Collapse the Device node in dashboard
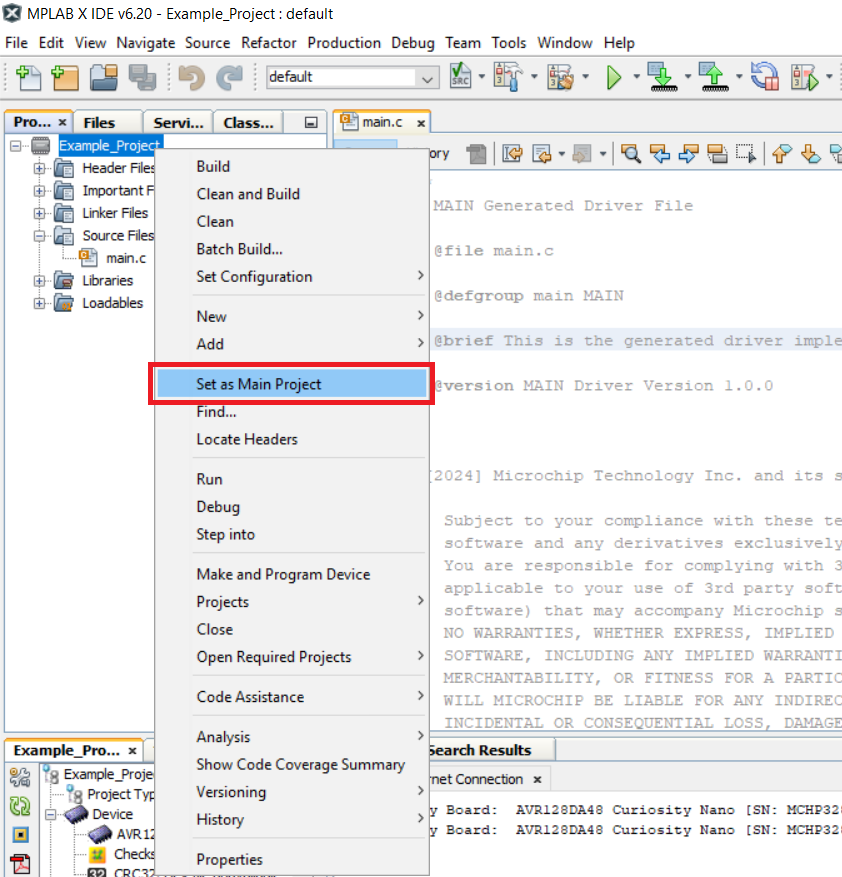The width and height of the screenshot is (842, 877). coord(50,814)
